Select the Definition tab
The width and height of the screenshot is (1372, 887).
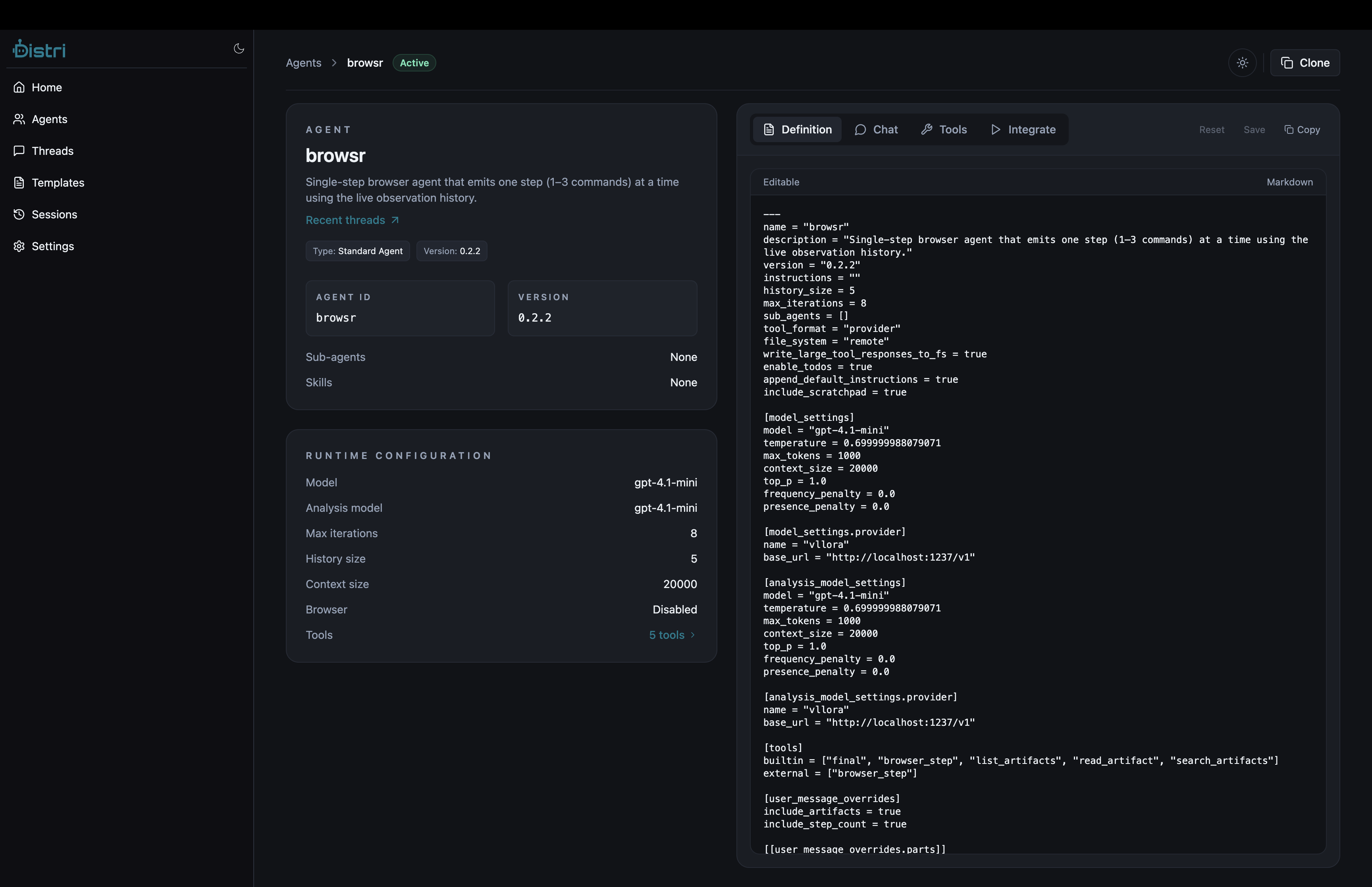pos(797,129)
